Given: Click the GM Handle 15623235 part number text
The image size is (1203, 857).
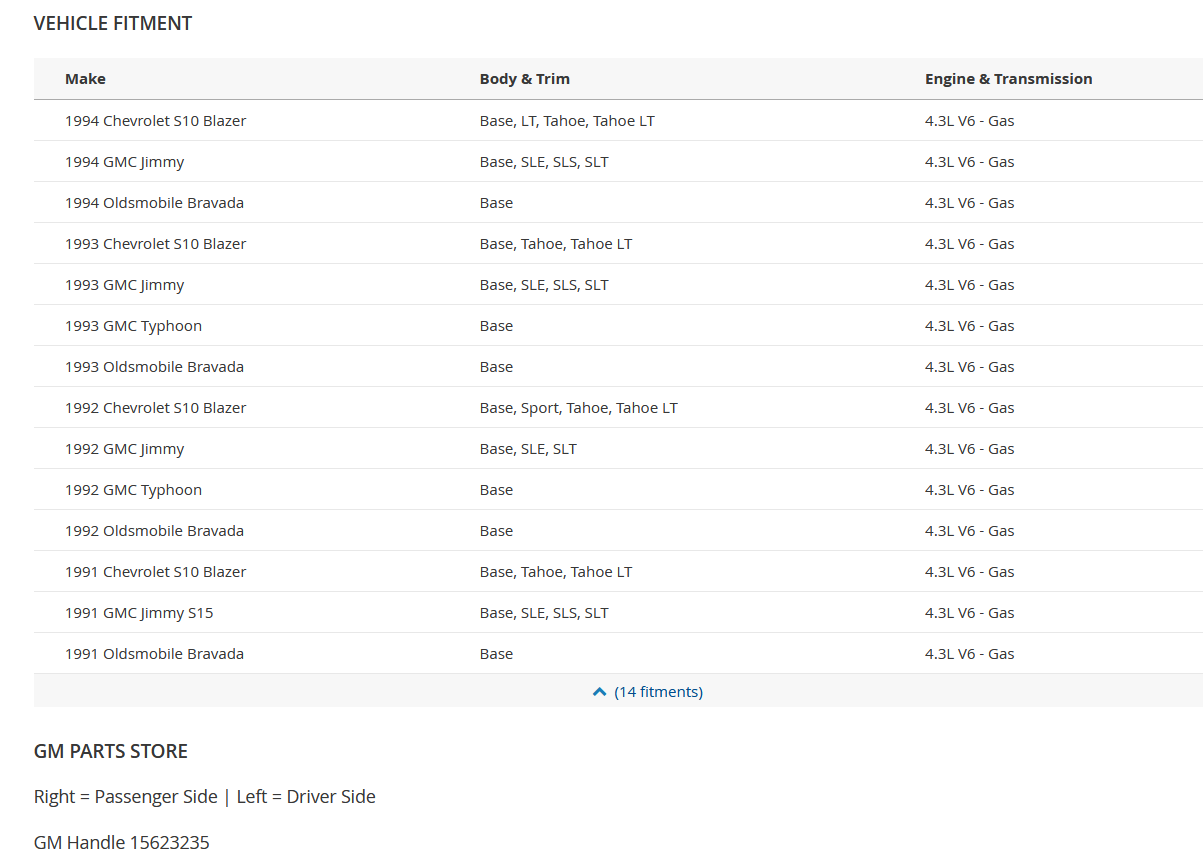Looking at the screenshot, I should (x=122, y=842).
